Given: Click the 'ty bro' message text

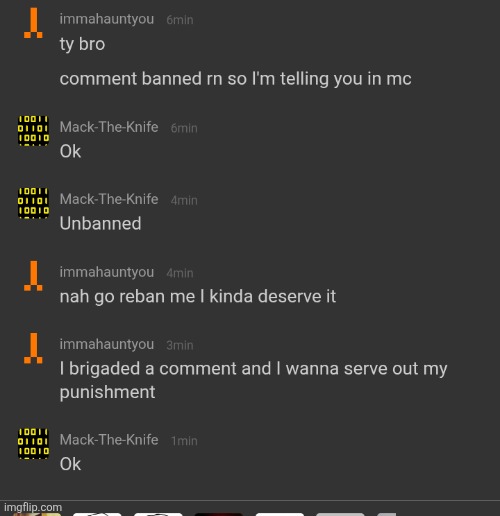Looking at the screenshot, I should pos(82,44).
